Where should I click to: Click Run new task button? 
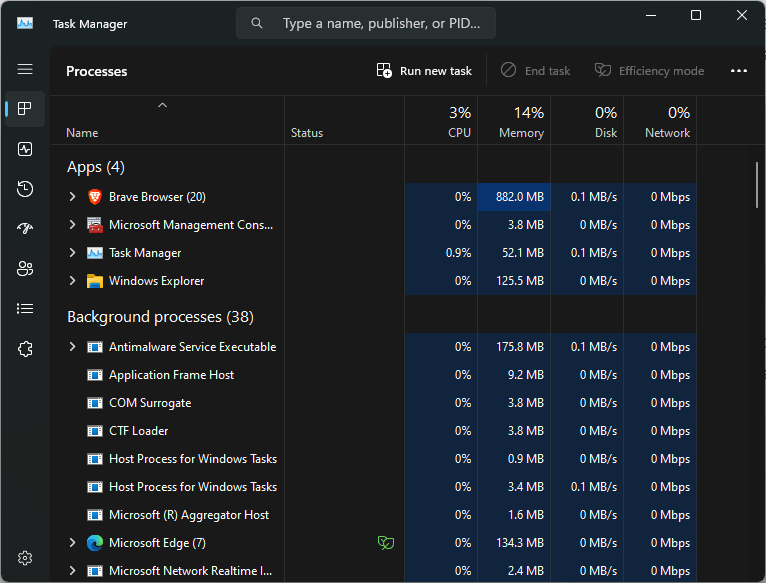coord(424,71)
